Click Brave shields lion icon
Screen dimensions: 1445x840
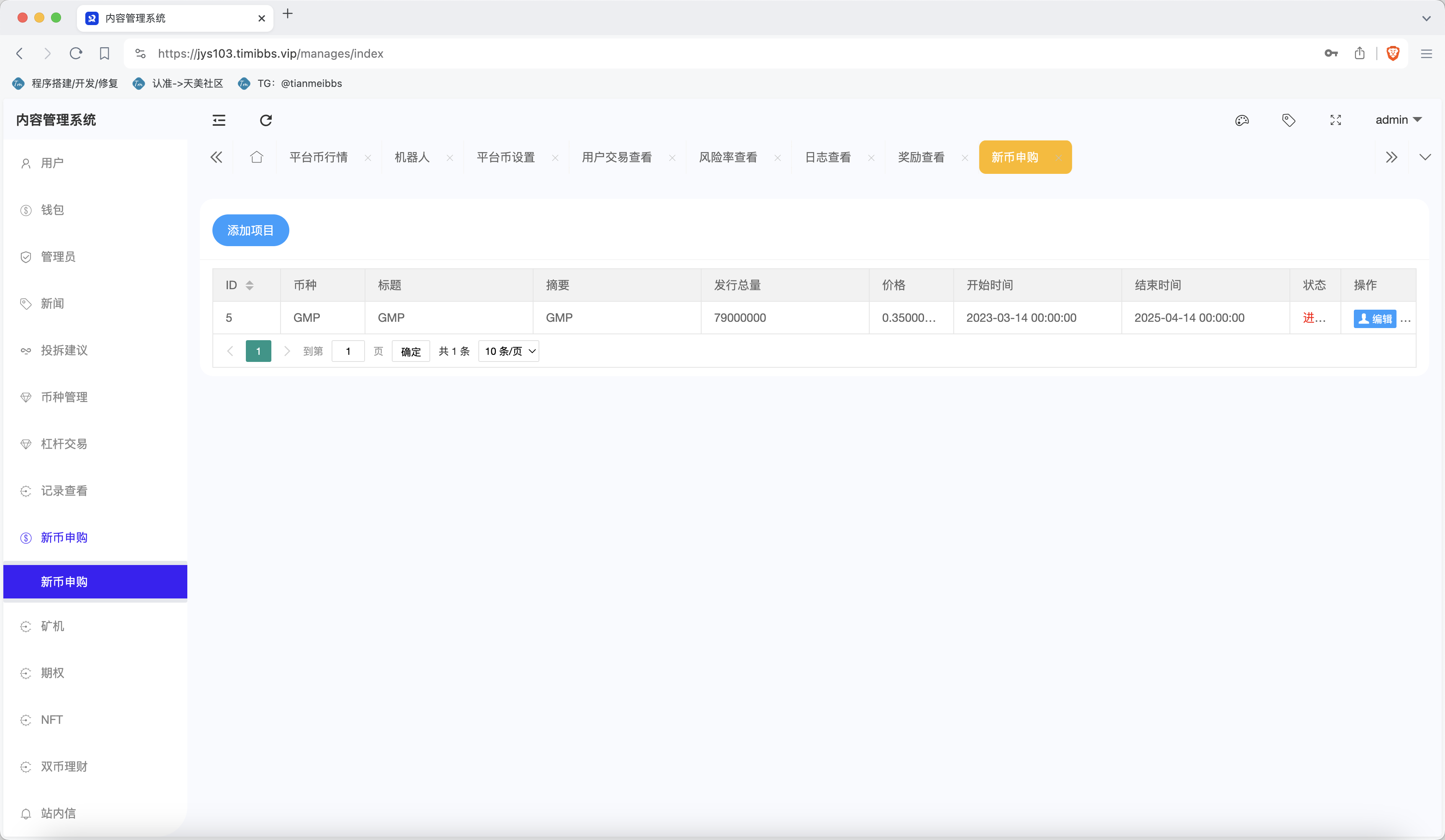[1393, 53]
